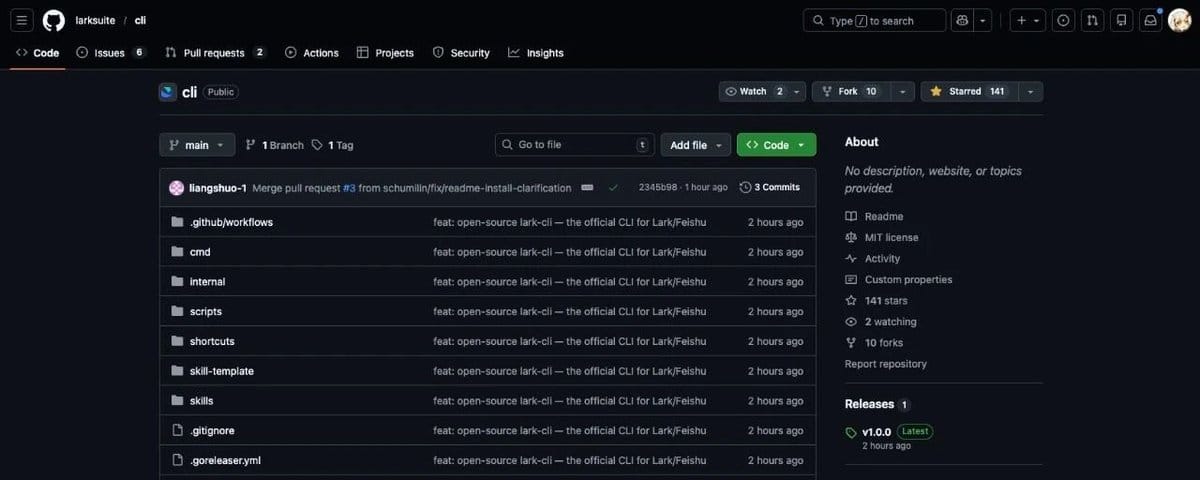Open the user profile avatar menu
Screen dimensions: 1200x480
[1179, 20]
